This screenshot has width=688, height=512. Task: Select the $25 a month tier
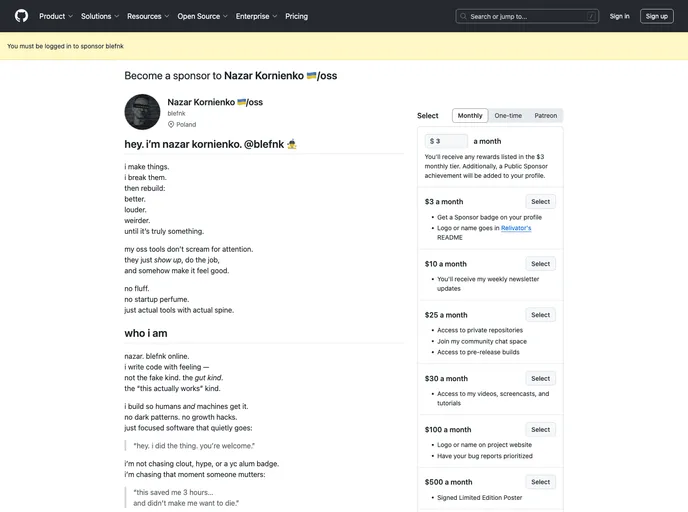pos(540,315)
